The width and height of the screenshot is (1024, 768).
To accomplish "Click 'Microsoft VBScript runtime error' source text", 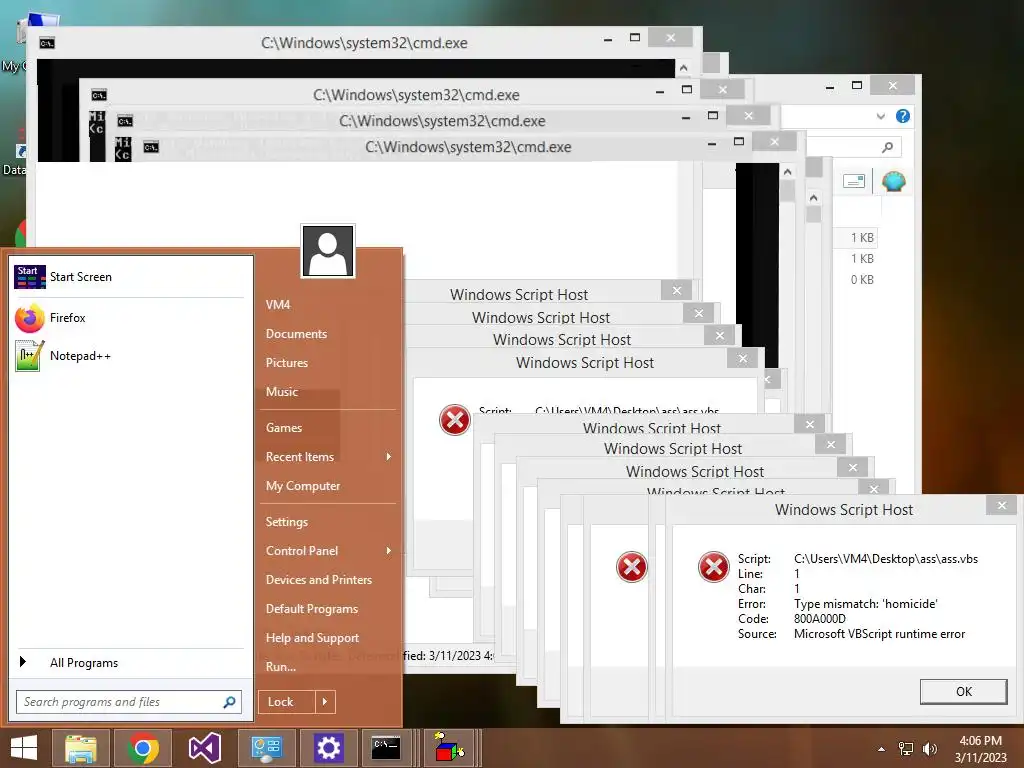I will (x=879, y=634).
